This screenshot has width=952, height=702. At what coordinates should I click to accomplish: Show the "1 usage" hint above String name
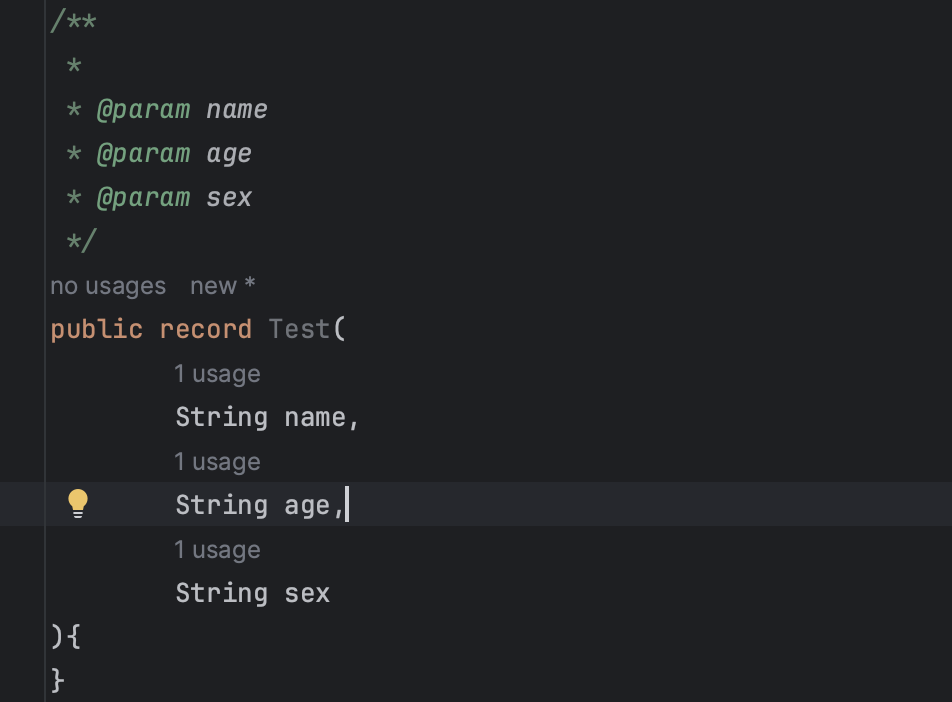[217, 374]
